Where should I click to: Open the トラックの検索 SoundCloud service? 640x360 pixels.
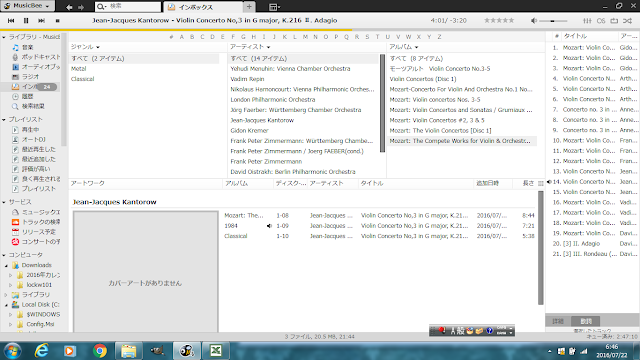click(36, 222)
